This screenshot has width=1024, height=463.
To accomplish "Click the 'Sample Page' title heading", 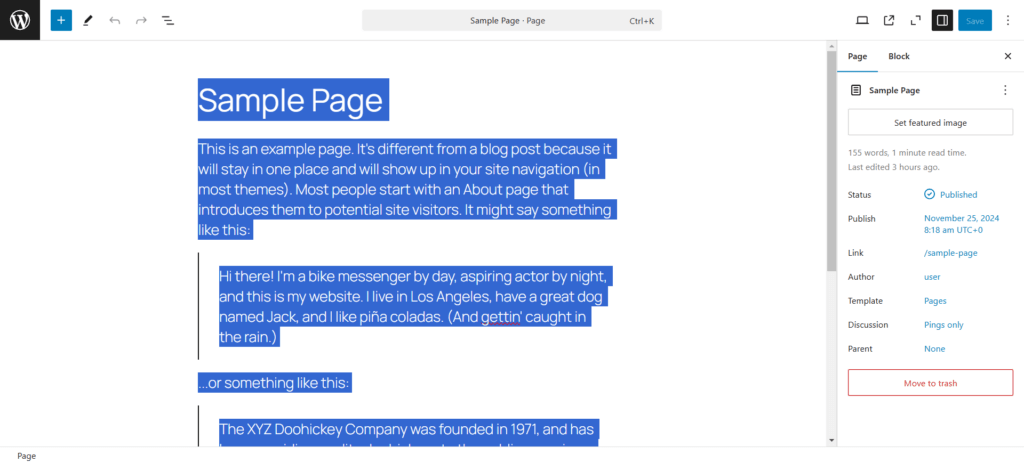I will 293,100.
